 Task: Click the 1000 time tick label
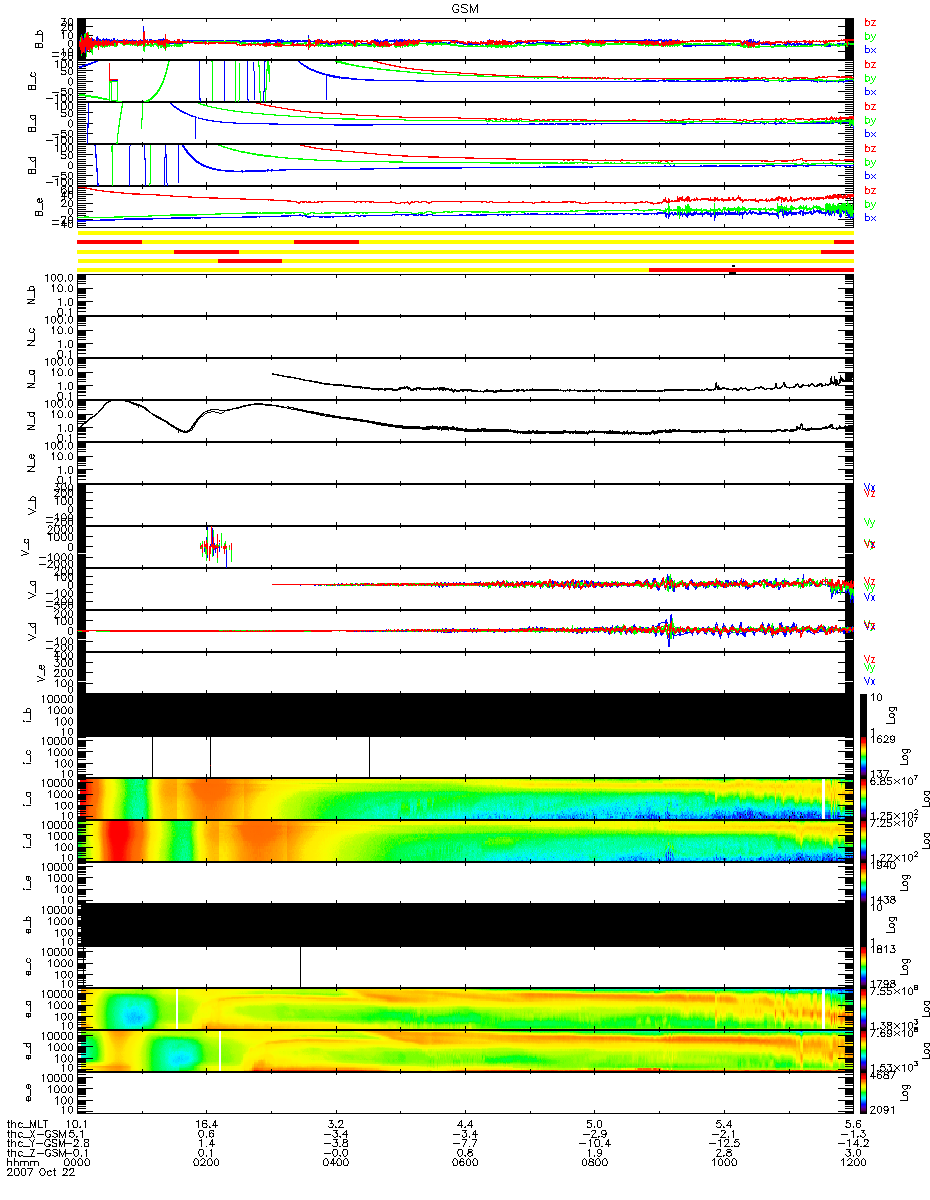[724, 1164]
